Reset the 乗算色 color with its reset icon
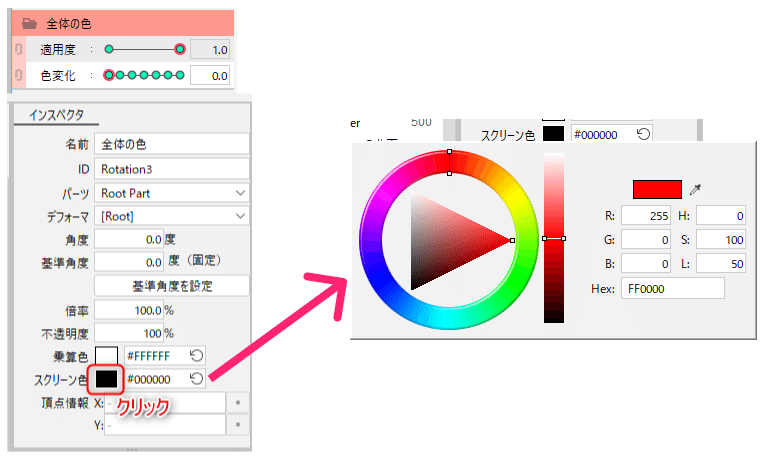This screenshot has height=459, width=765. [196, 356]
